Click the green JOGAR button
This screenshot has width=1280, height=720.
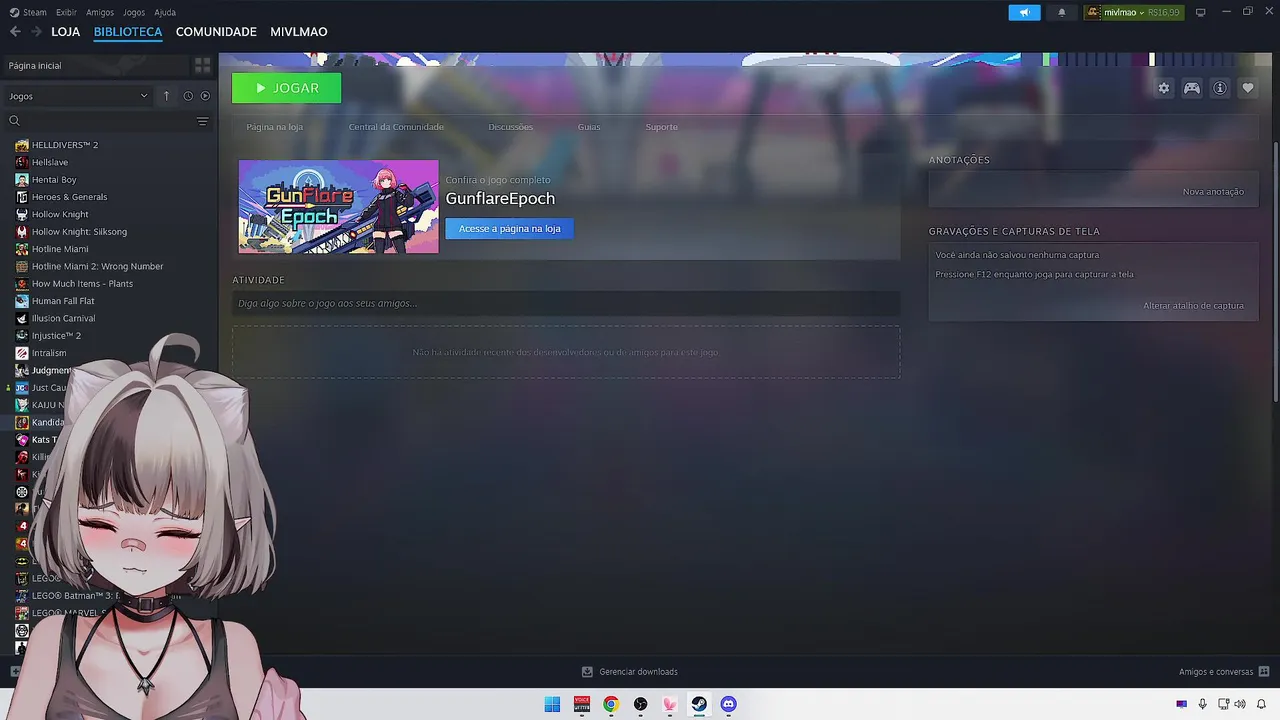tap(287, 88)
